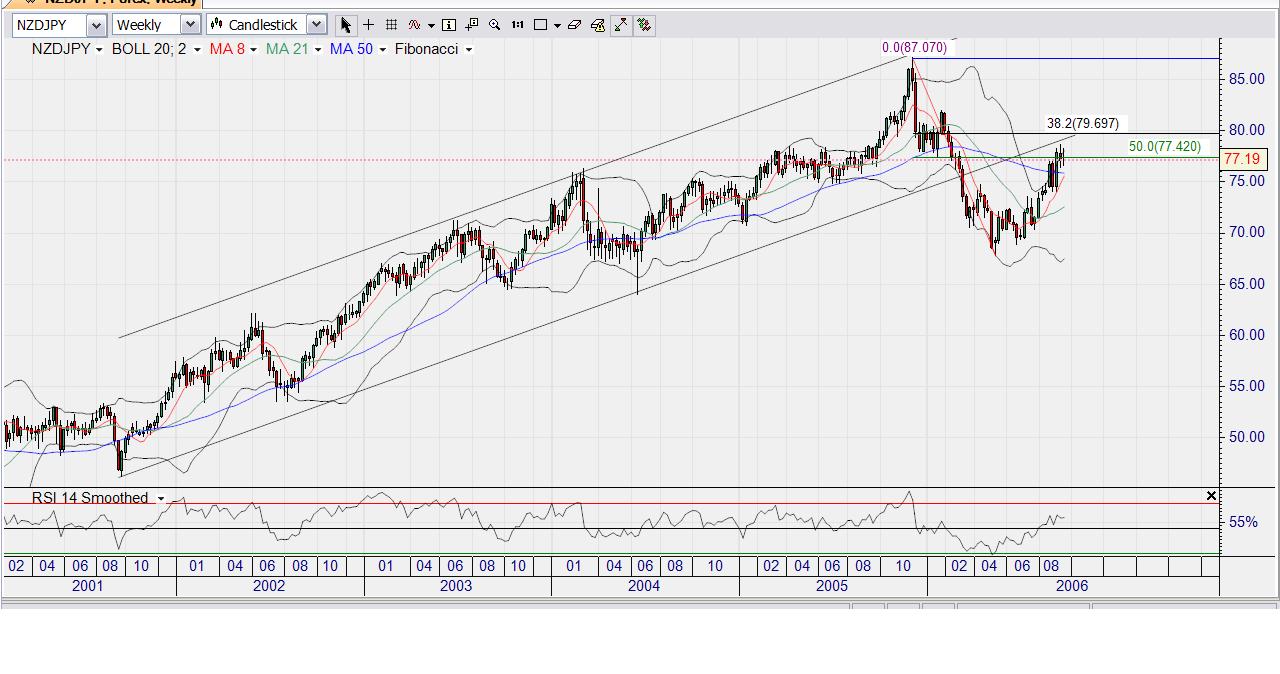Click the data window crosshair icon
Image resolution: width=1280 pixels, height=674 pixels.
tap(471, 25)
